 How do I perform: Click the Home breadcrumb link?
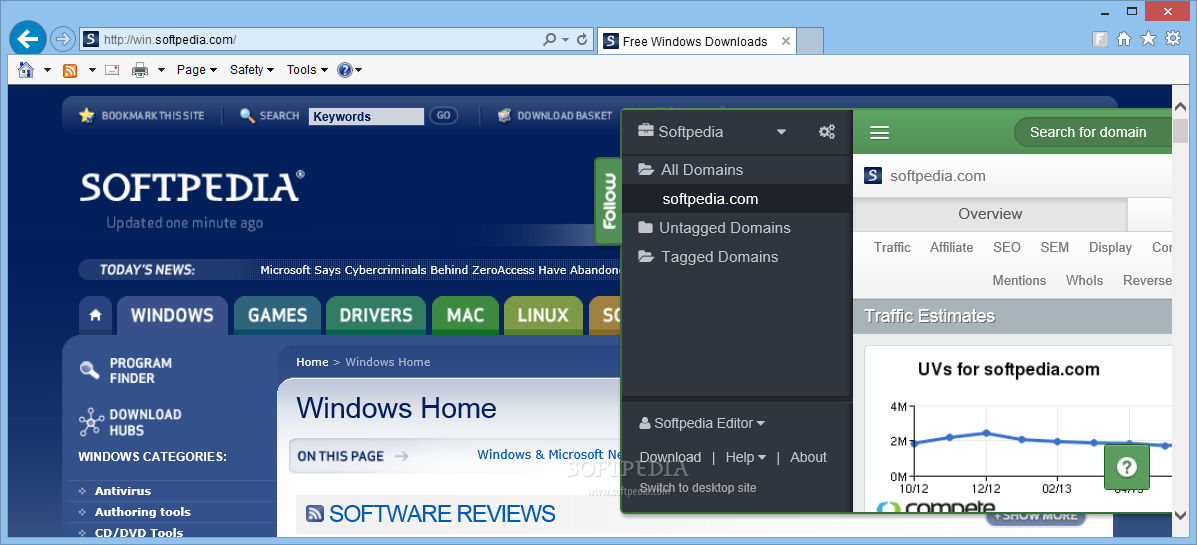click(x=312, y=362)
